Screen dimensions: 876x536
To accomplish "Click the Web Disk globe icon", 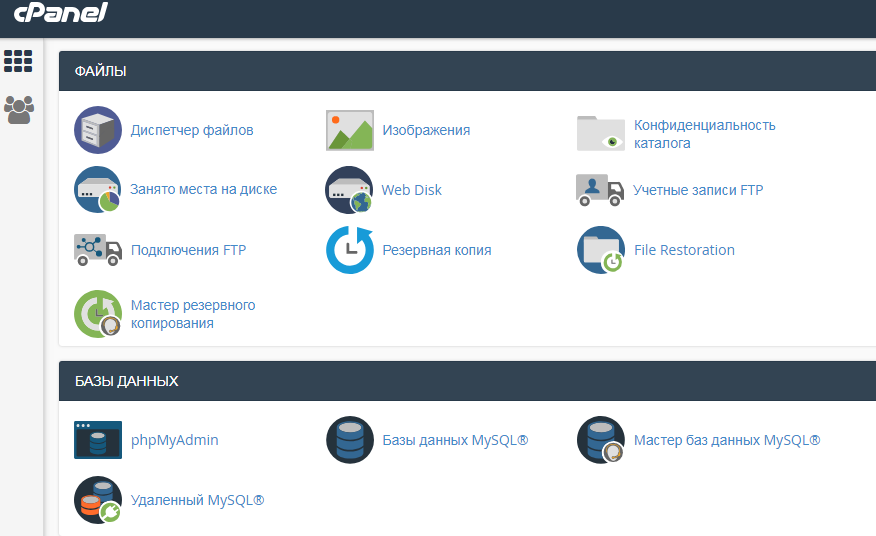I will point(349,190).
